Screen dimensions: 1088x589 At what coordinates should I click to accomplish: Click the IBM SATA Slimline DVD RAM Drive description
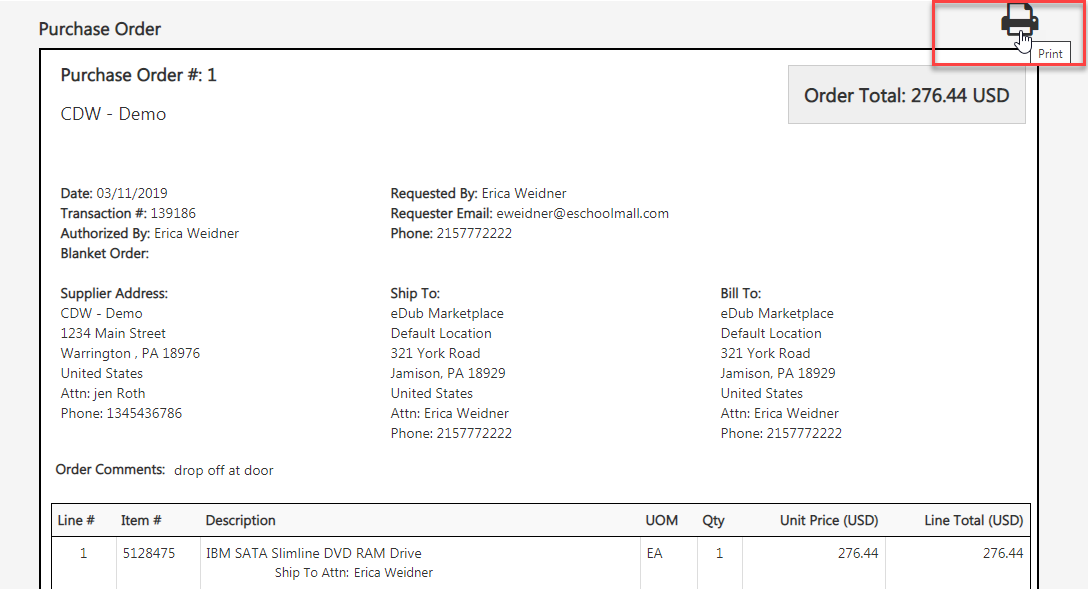pyautogui.click(x=314, y=554)
